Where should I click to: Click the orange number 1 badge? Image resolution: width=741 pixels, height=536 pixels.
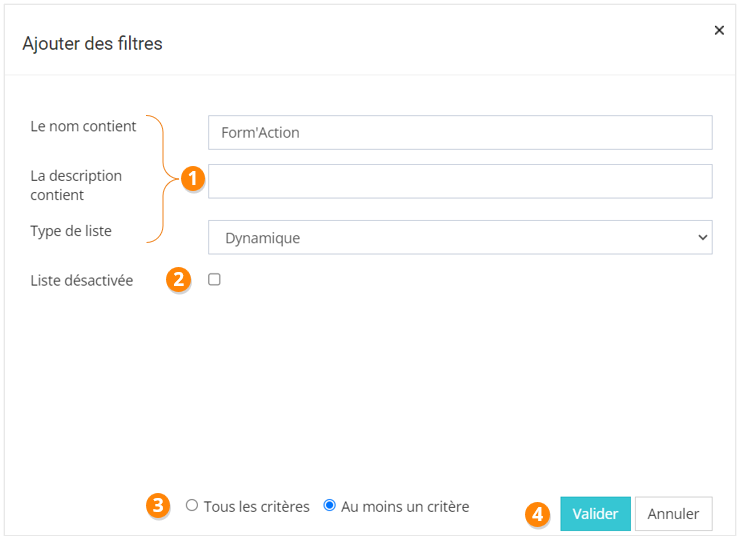pyautogui.click(x=192, y=179)
